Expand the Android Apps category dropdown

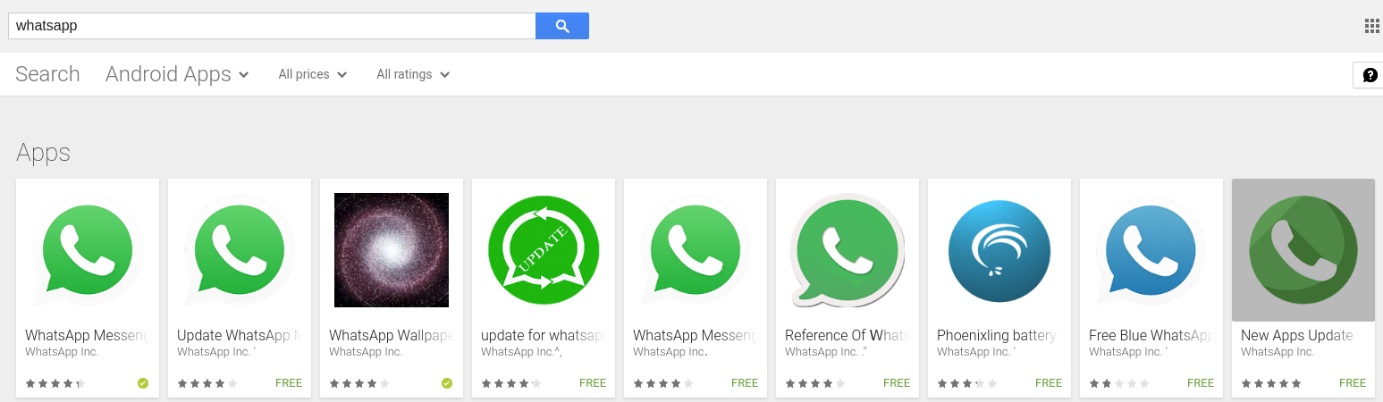click(x=177, y=74)
